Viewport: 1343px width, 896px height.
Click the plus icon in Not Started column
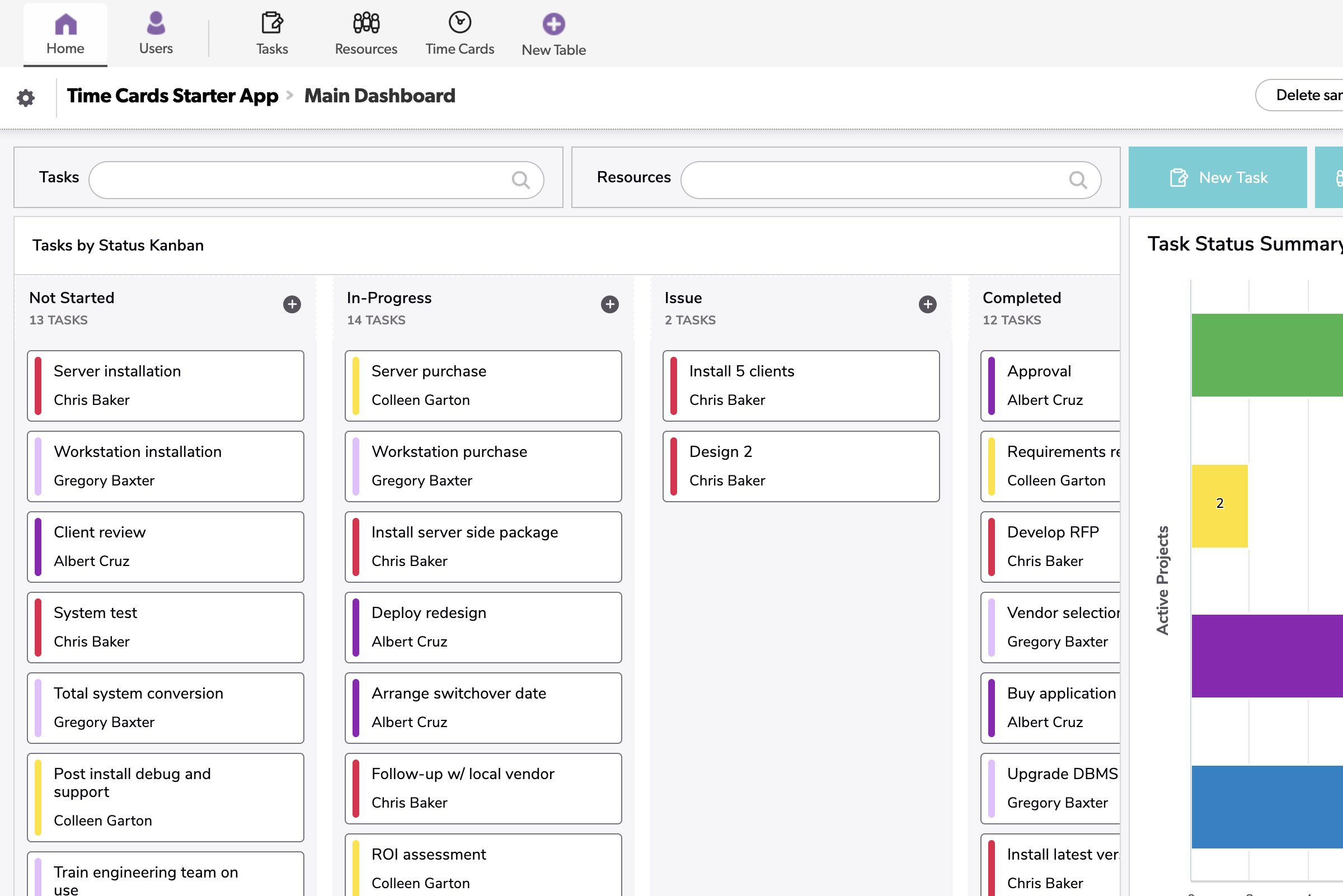click(x=292, y=304)
